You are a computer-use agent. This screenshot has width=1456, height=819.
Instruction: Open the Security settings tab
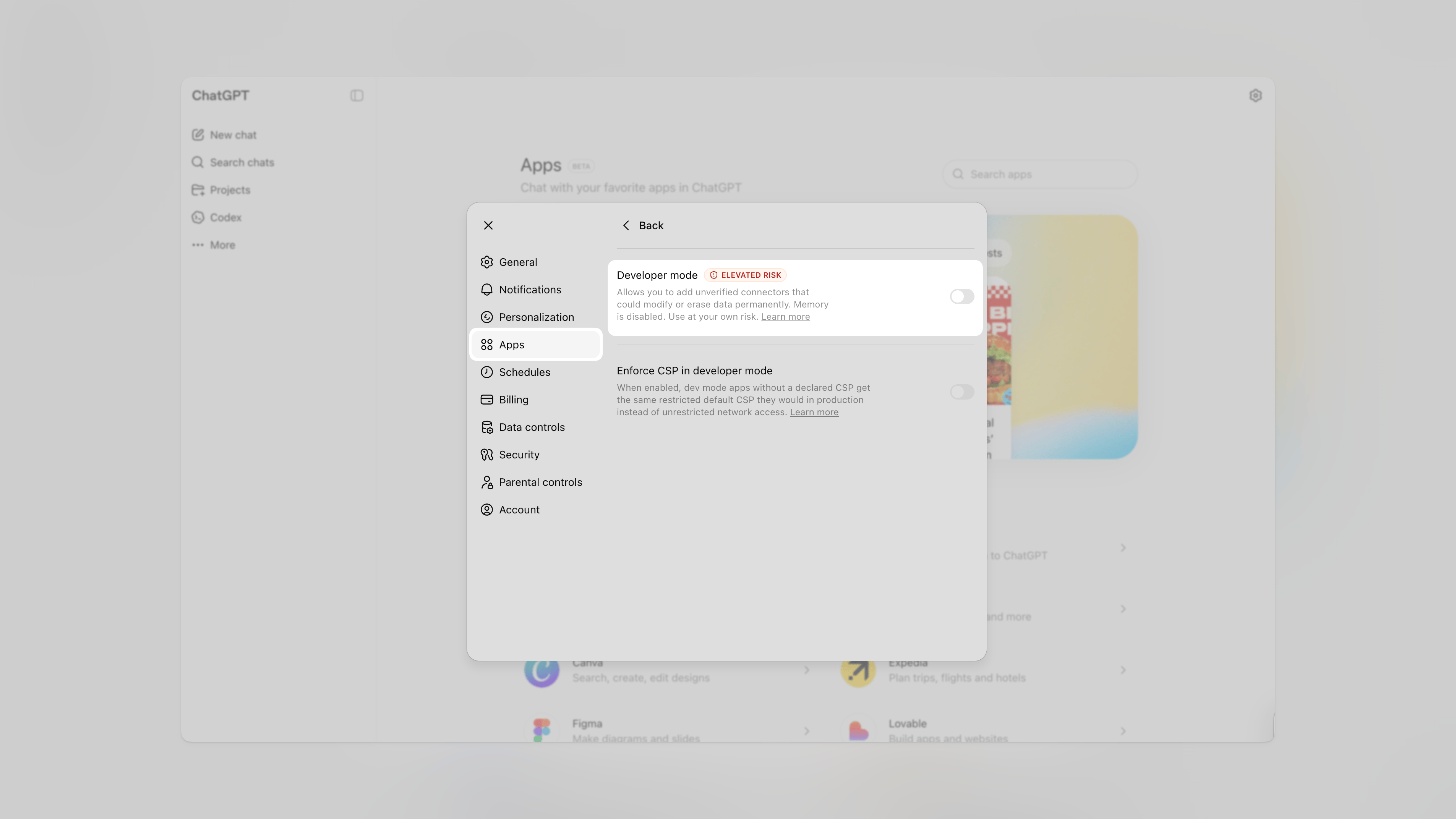tap(536, 455)
